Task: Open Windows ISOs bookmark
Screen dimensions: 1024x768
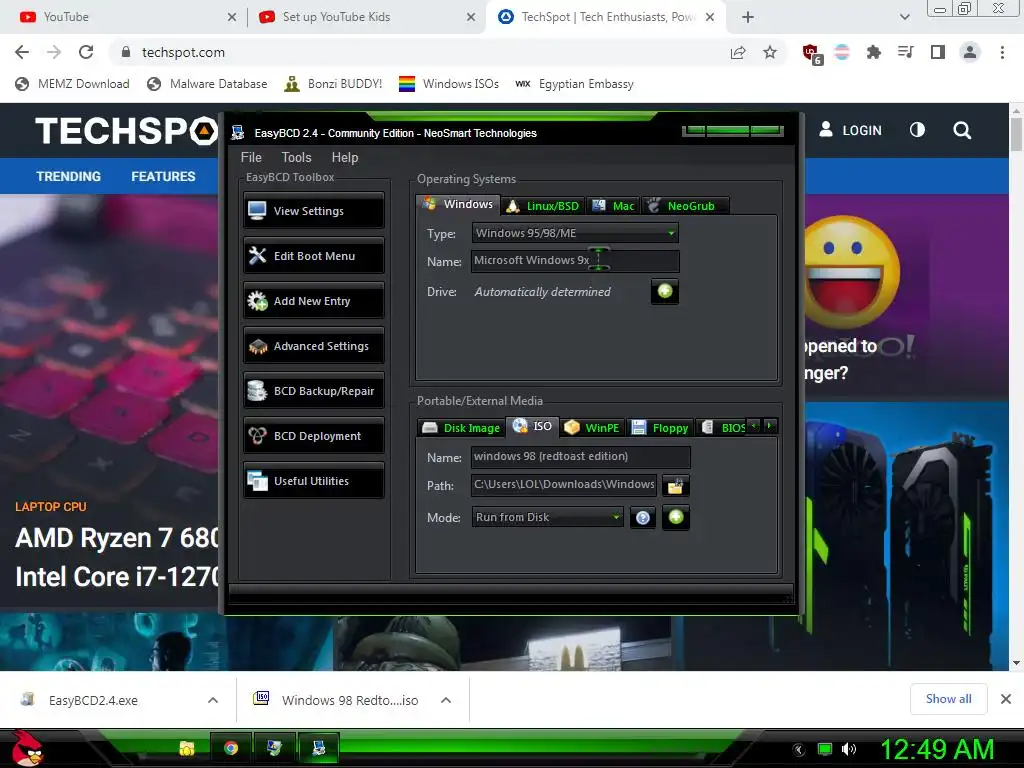Action: point(449,84)
